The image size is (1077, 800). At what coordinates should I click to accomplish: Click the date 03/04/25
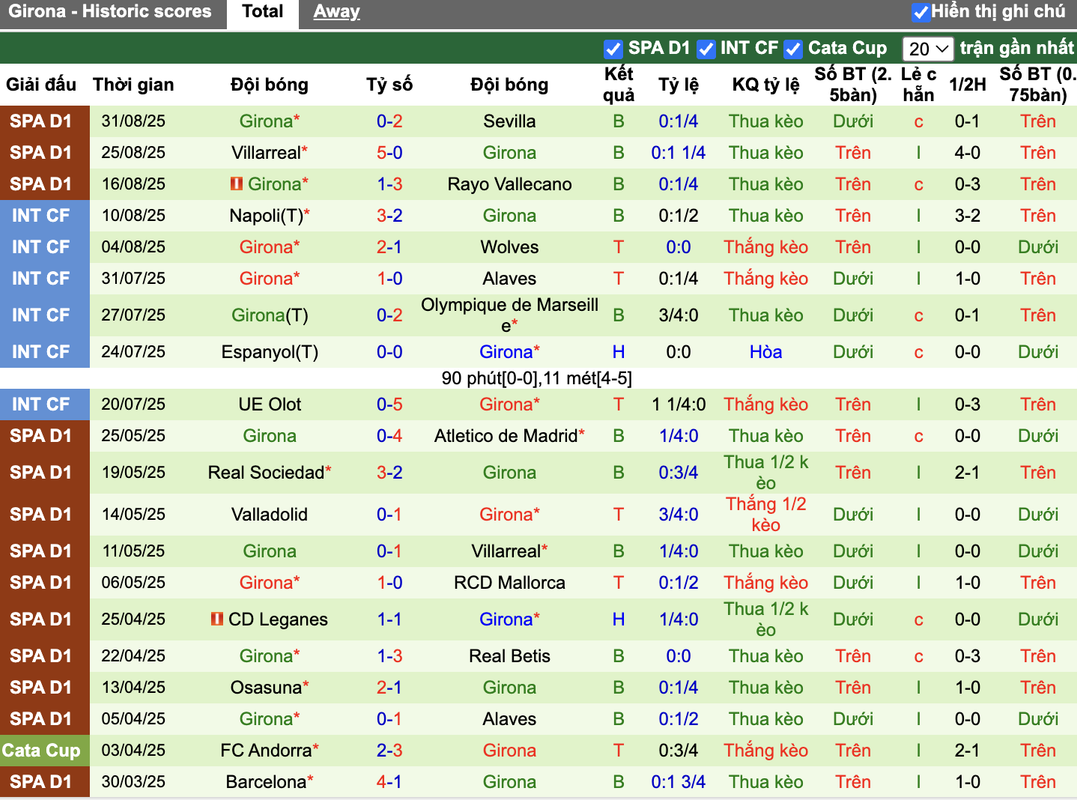[133, 750]
